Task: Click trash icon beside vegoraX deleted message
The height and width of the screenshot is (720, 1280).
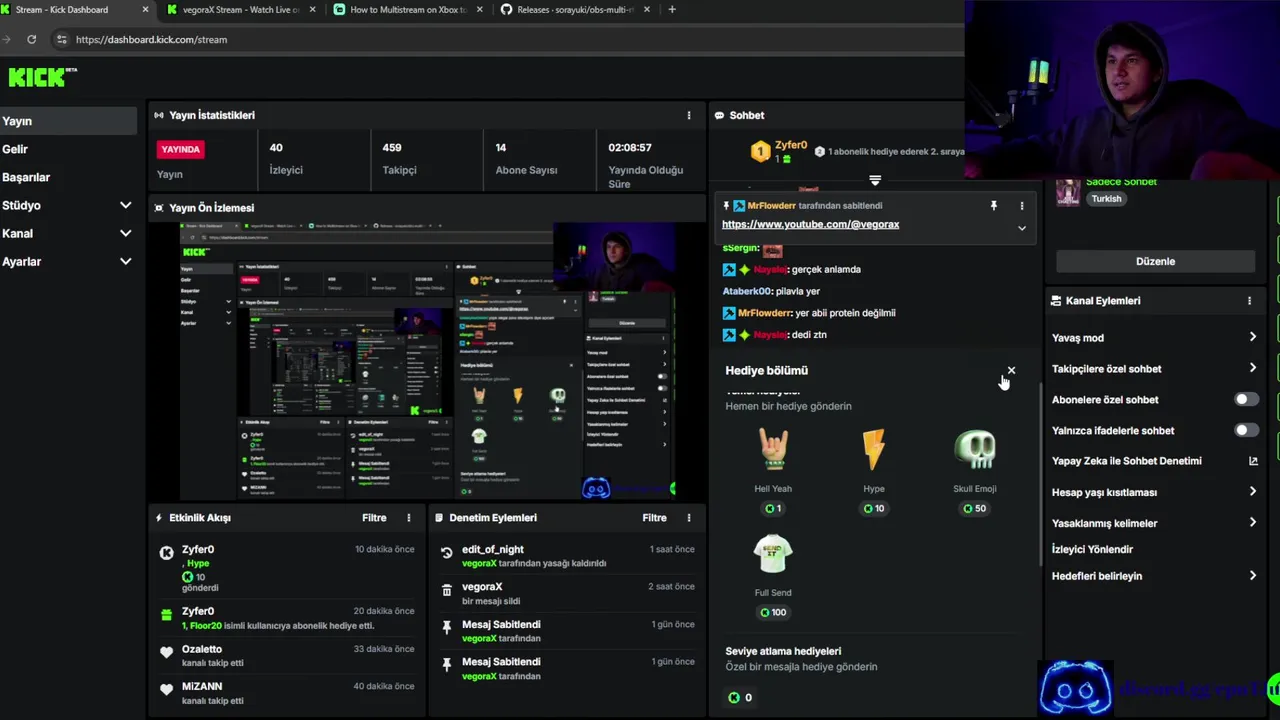Action: tap(447, 590)
